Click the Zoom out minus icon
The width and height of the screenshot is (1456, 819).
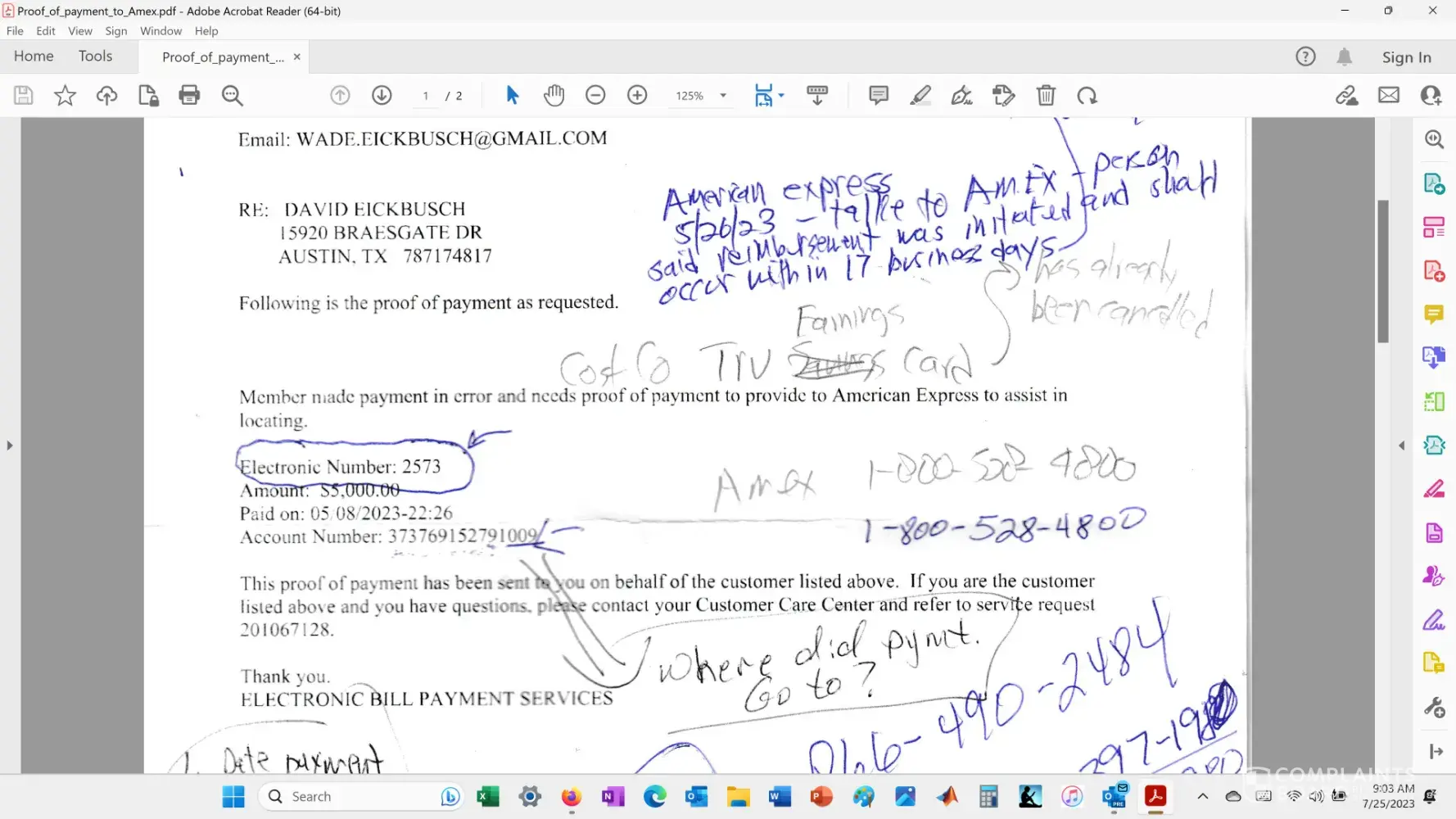pyautogui.click(x=595, y=96)
